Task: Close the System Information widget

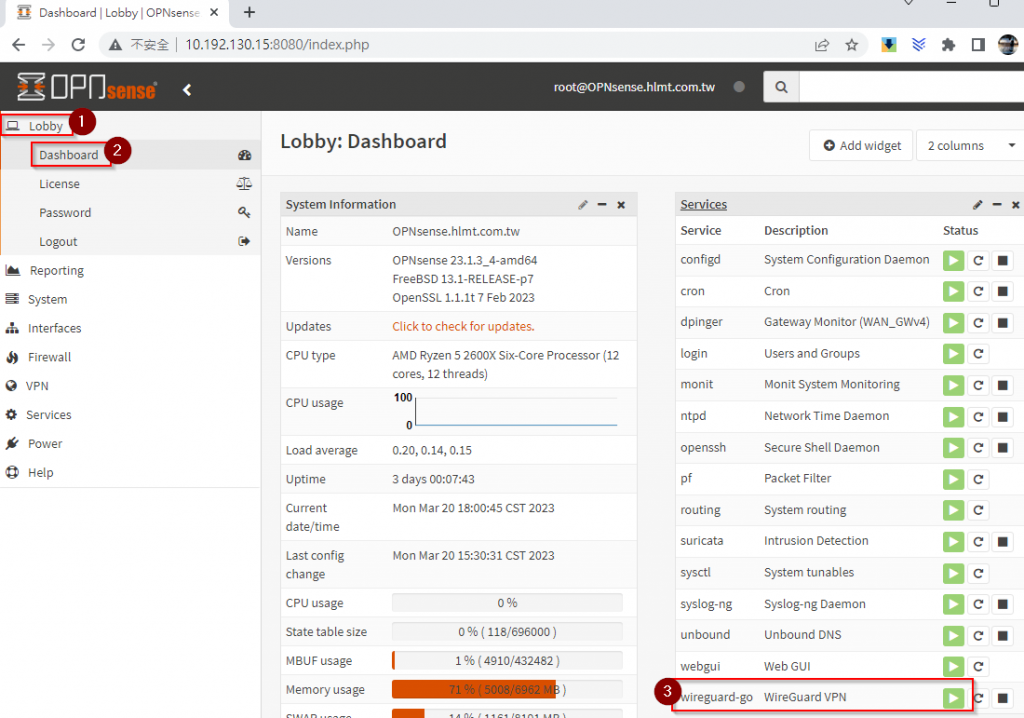Action: pyautogui.click(x=621, y=204)
